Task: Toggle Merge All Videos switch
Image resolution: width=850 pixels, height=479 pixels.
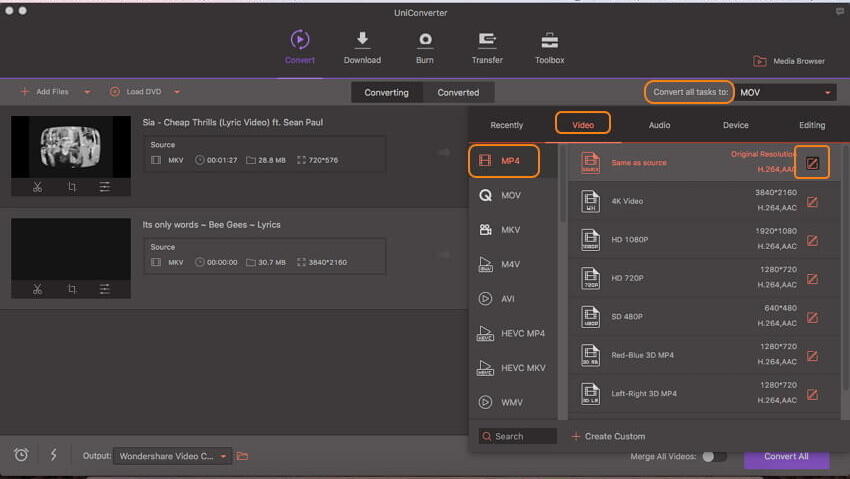Action: coord(714,456)
